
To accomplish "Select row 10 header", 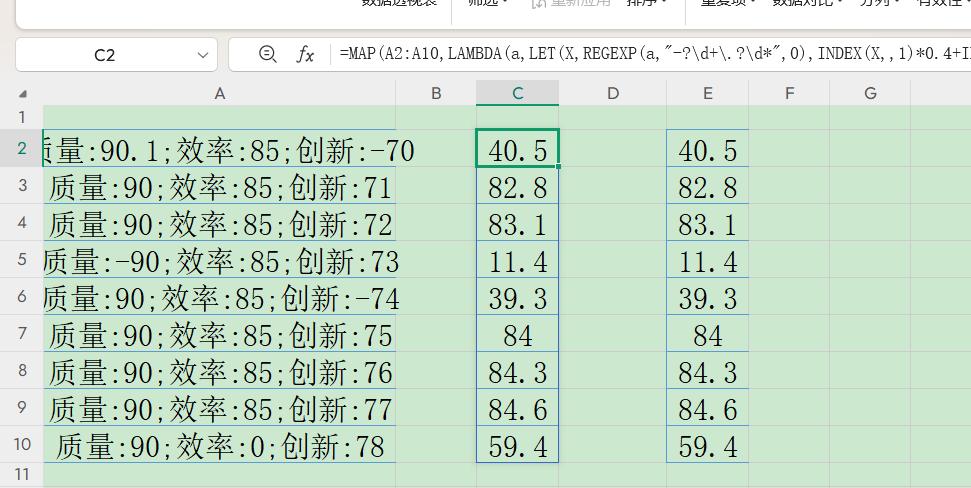I will point(22,444).
